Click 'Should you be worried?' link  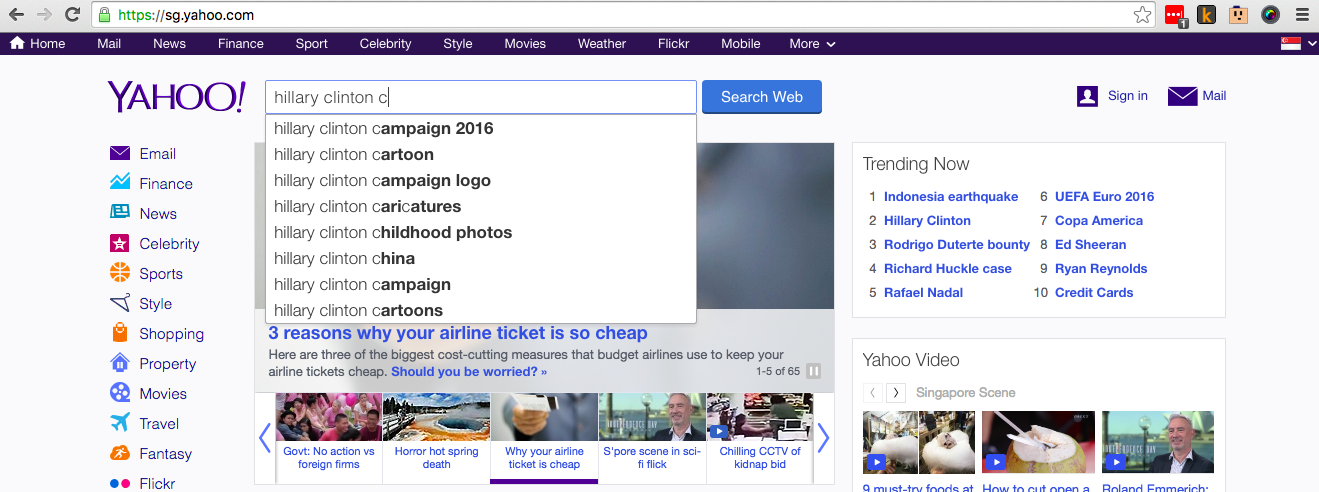[x=469, y=372]
